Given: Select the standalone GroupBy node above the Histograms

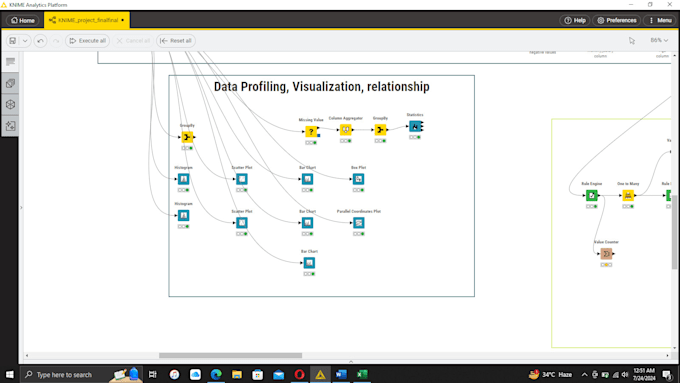Looking at the screenshot, I should [x=187, y=137].
